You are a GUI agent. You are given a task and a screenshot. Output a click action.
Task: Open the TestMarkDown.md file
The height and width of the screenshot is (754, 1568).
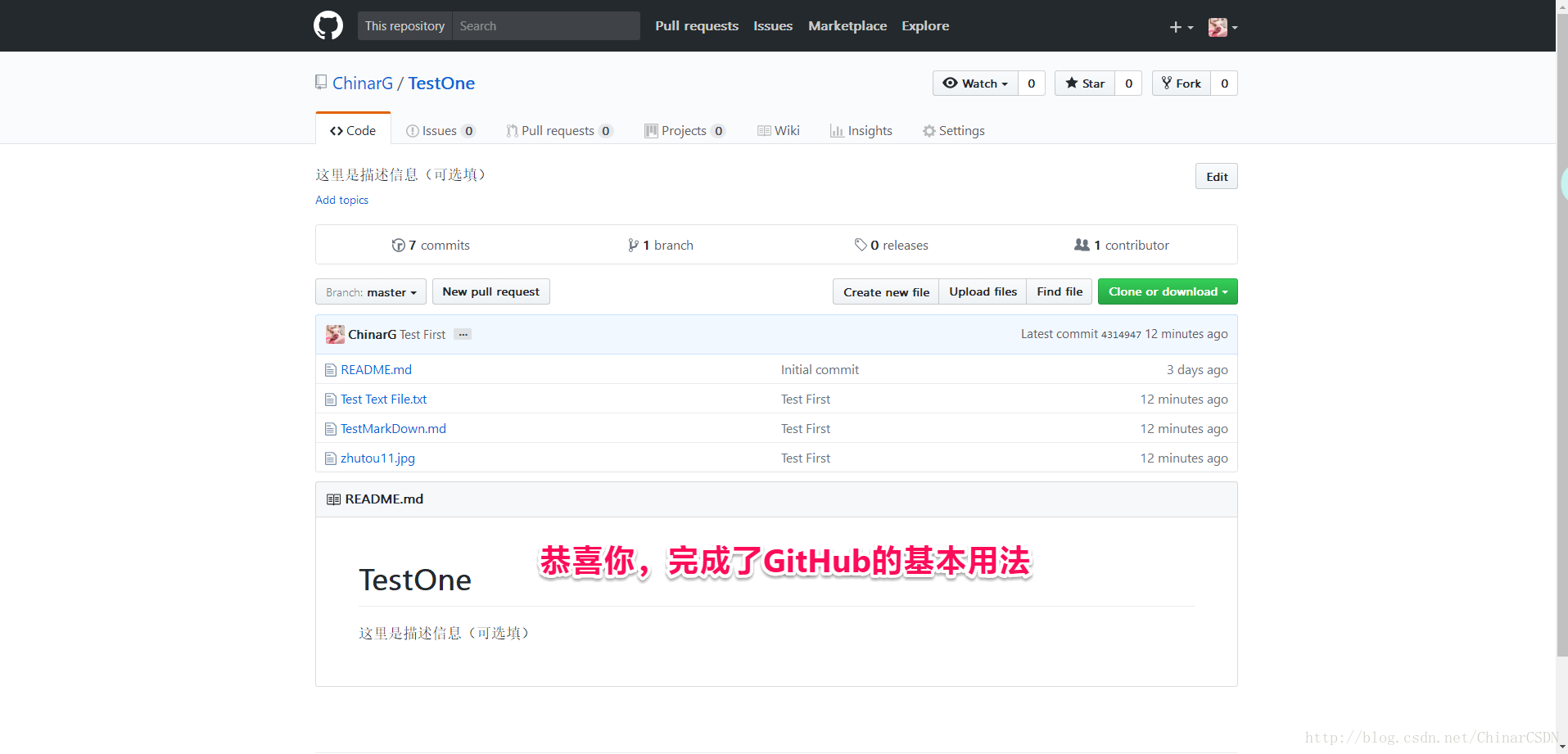coord(393,429)
